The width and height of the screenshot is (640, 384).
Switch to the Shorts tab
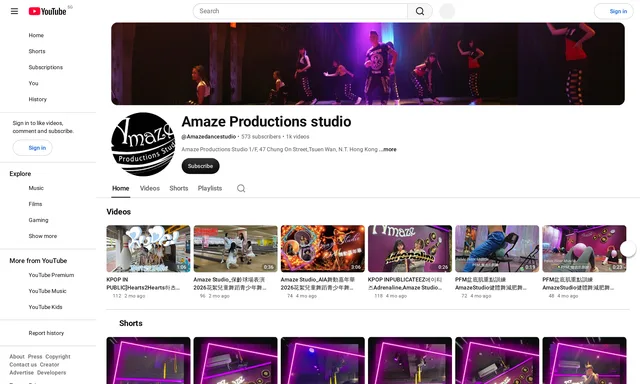point(179,188)
